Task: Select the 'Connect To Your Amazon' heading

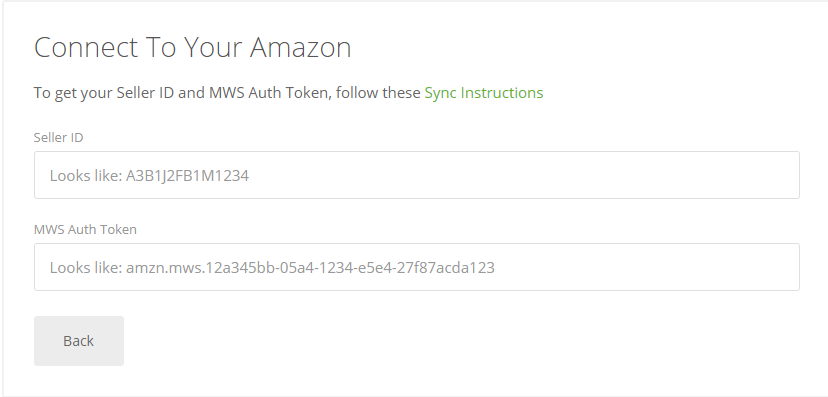Action: click(193, 47)
